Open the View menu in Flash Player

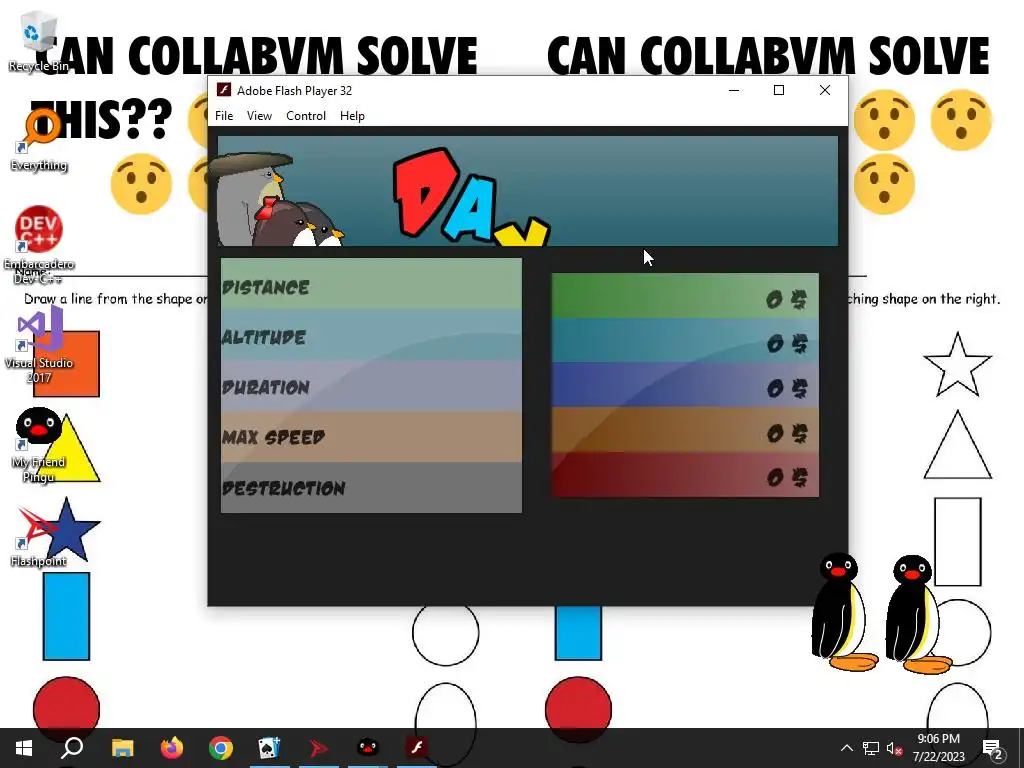coord(259,116)
